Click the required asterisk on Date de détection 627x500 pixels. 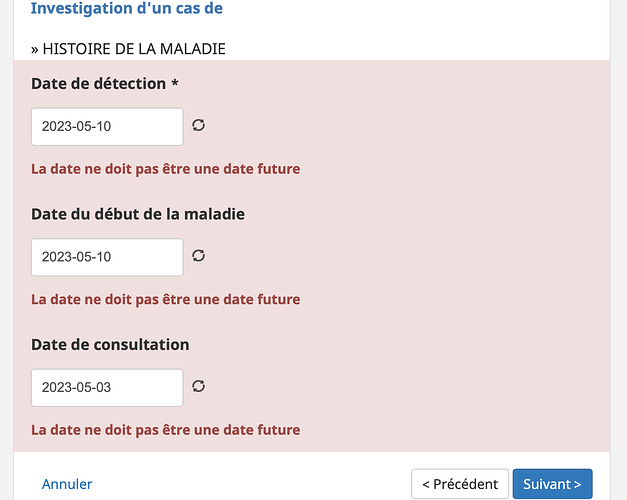175,84
